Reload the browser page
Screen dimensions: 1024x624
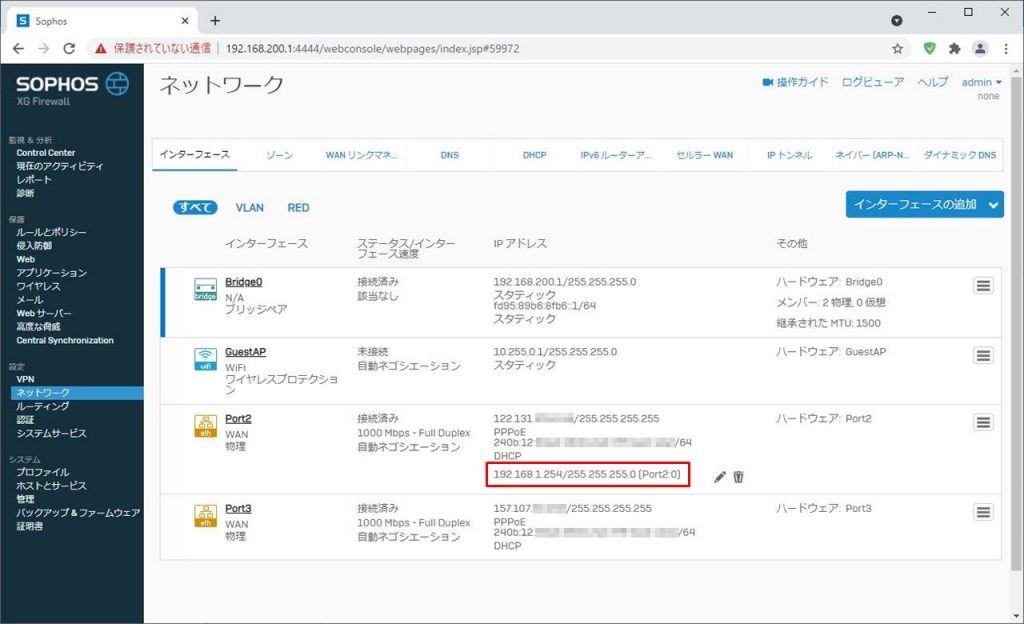tap(69, 48)
